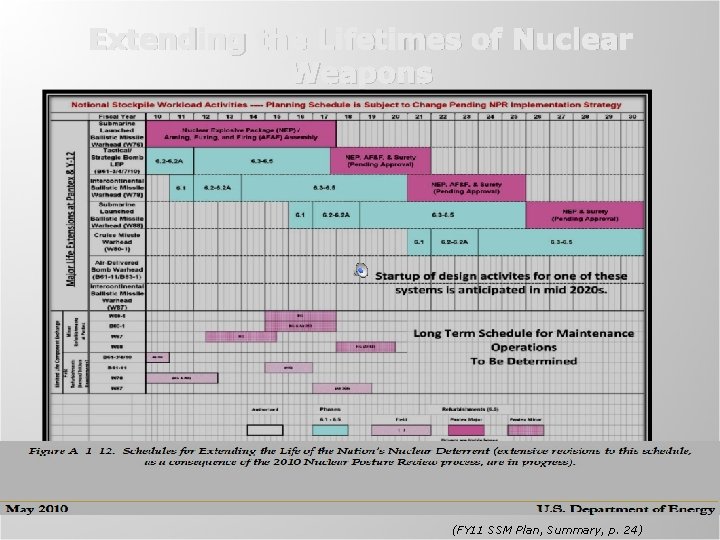
Task: Click the light pink 'Field' legend swatch
Action: pyautogui.click(x=401, y=430)
